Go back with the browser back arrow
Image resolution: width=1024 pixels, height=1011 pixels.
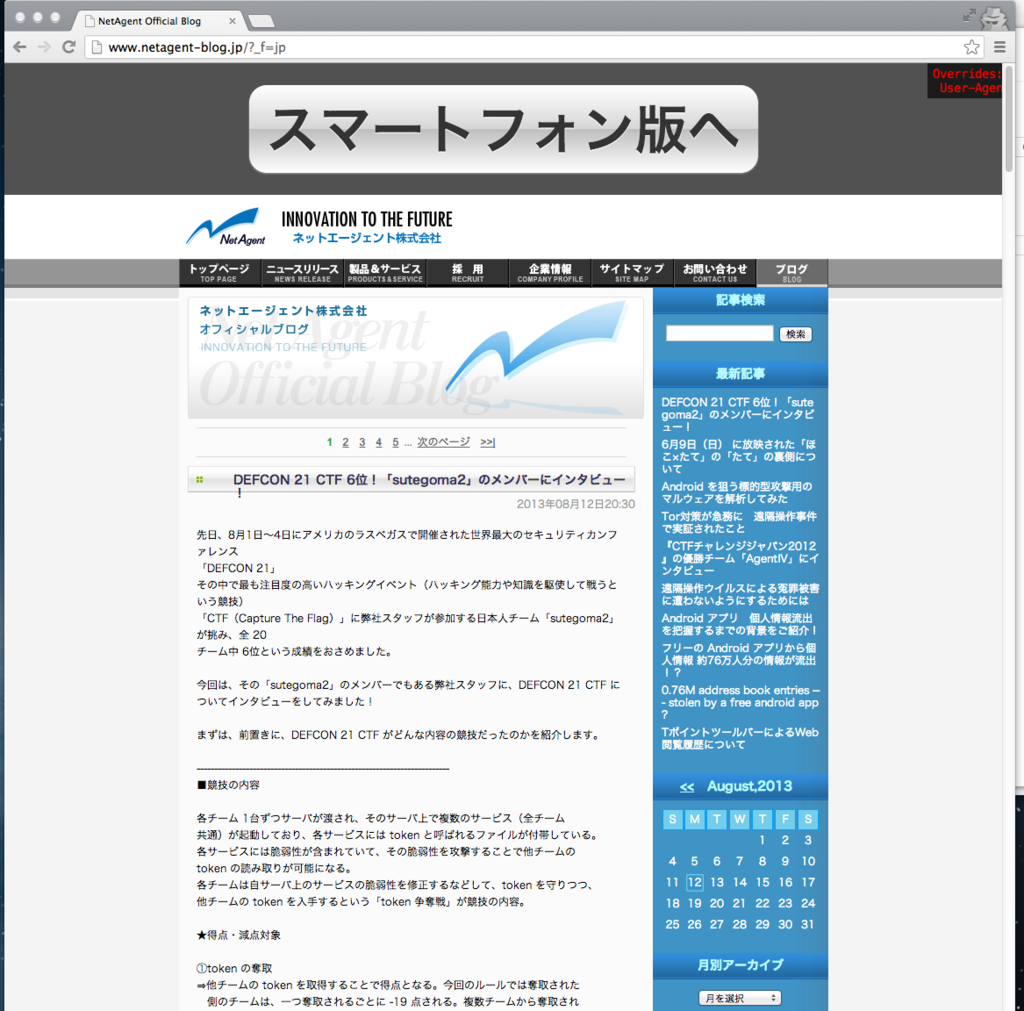(20, 47)
